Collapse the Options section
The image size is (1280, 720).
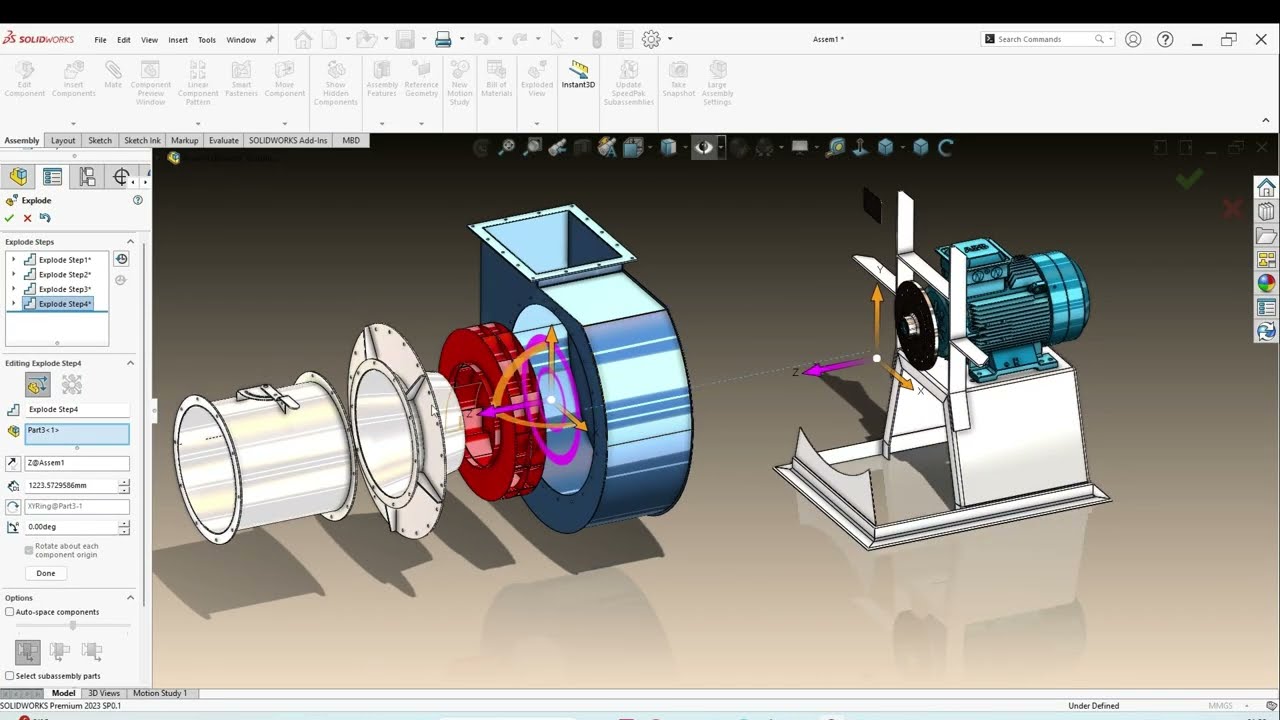coord(130,598)
